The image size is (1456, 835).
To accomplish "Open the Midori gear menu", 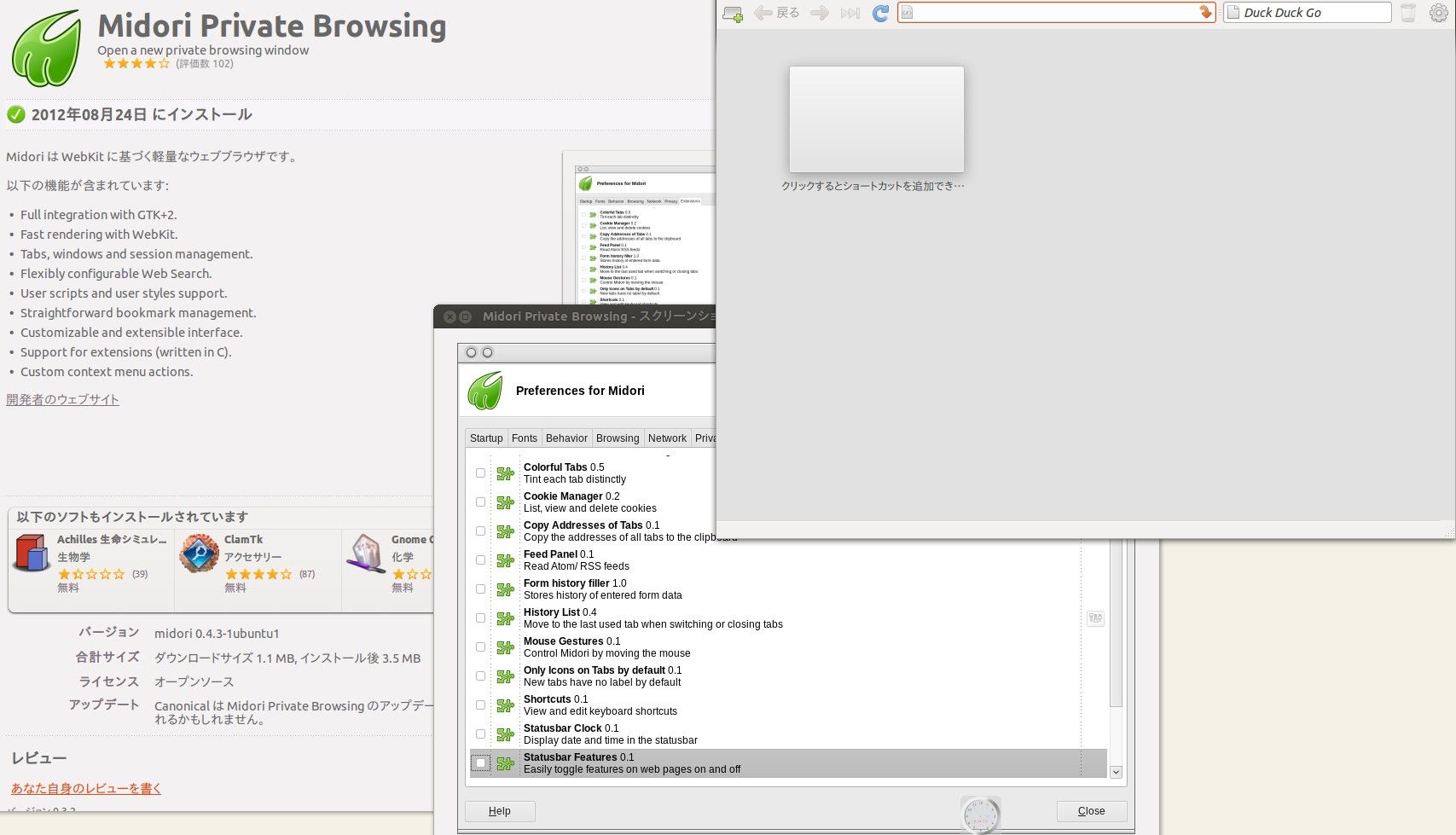I will coord(1438,13).
